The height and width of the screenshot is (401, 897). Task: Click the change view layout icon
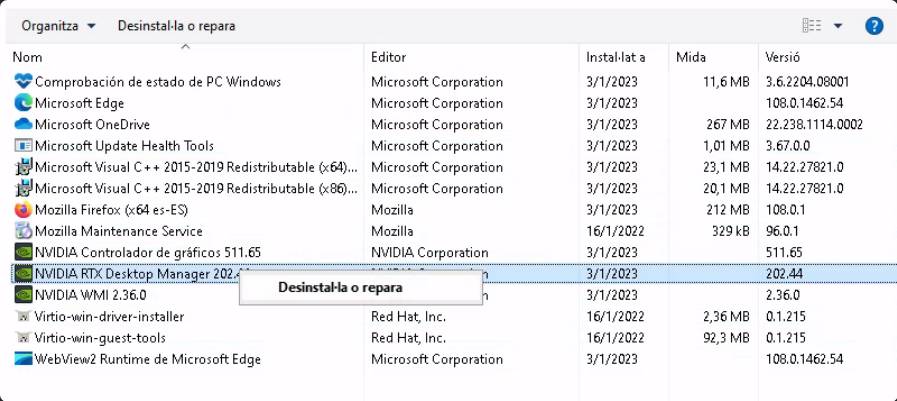coord(812,26)
